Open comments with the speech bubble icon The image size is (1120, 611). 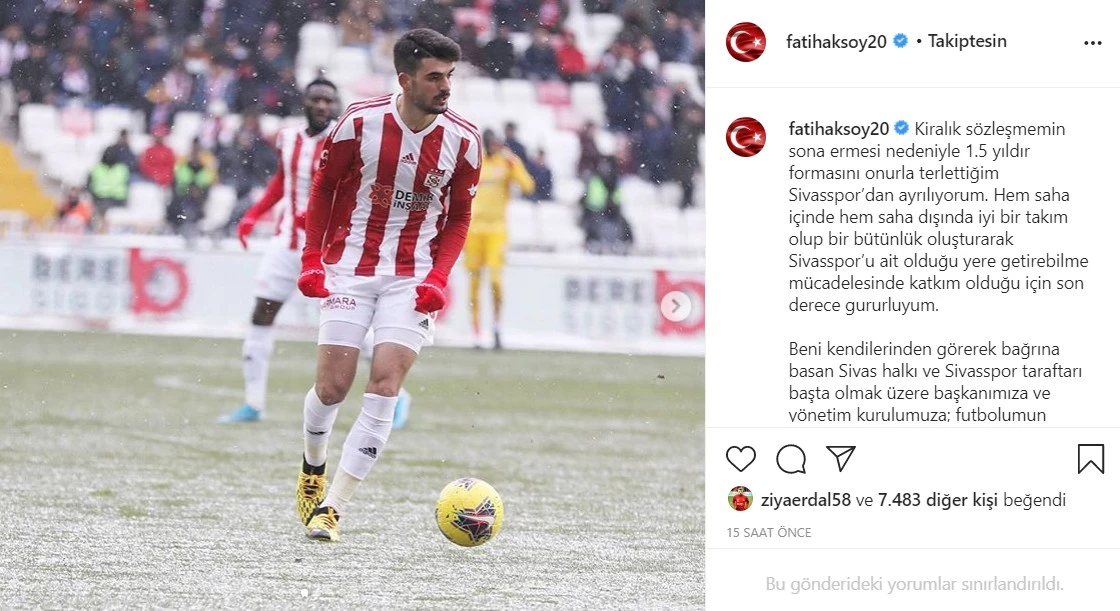791,459
